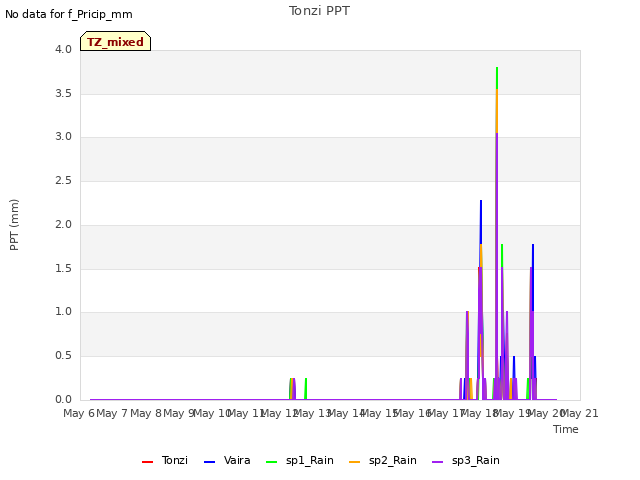Click the 1.5 y-axis tick label

(63, 269)
